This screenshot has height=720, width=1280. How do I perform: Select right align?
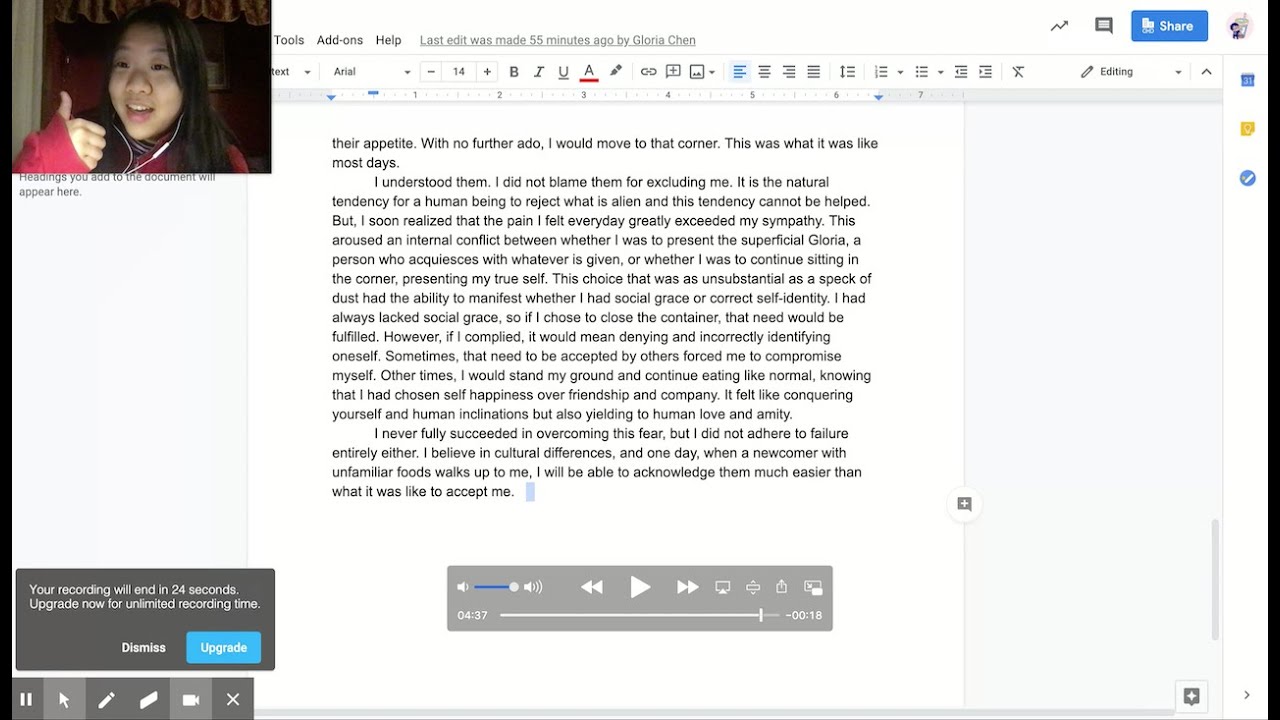coord(789,72)
